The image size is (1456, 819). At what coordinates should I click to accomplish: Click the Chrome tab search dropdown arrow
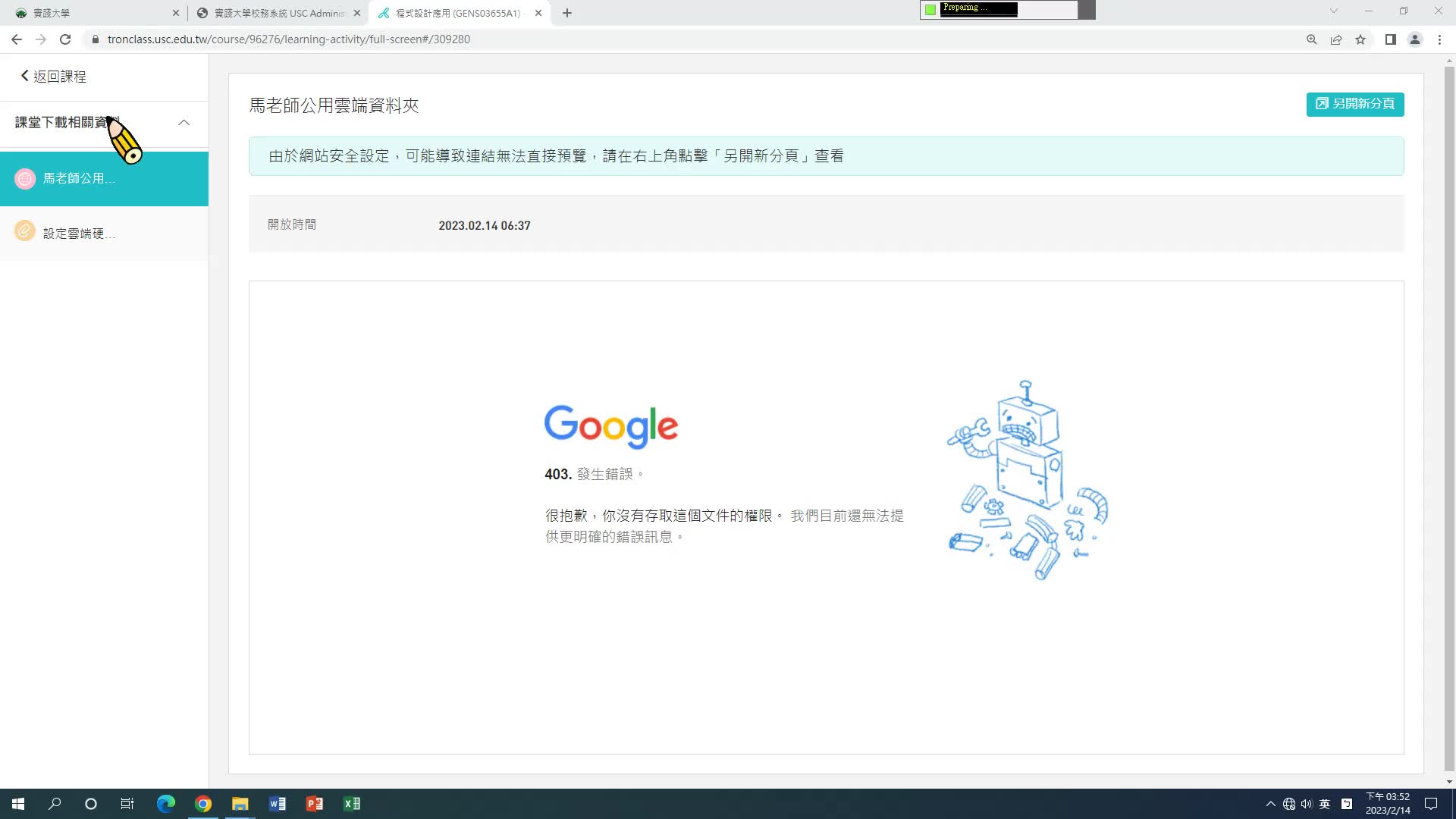coord(1333,11)
